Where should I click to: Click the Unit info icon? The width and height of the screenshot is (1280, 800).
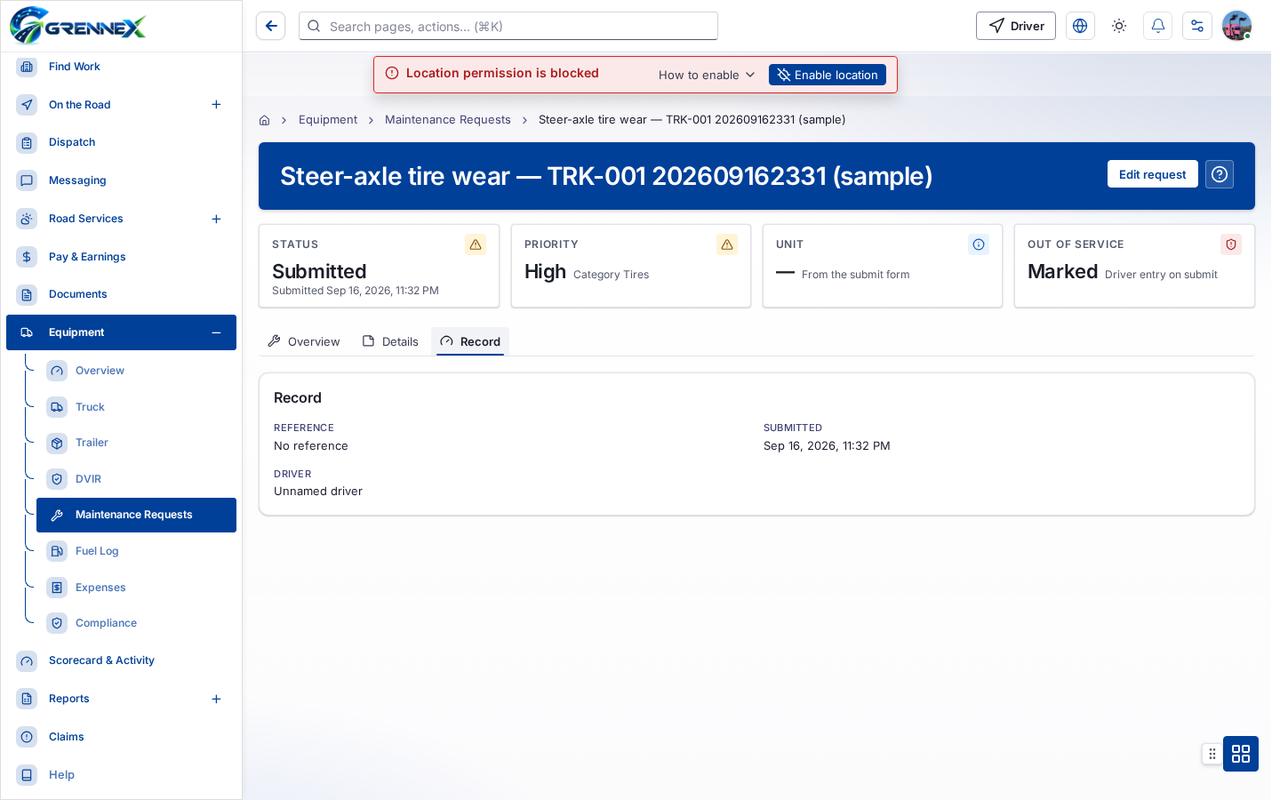[x=979, y=244]
